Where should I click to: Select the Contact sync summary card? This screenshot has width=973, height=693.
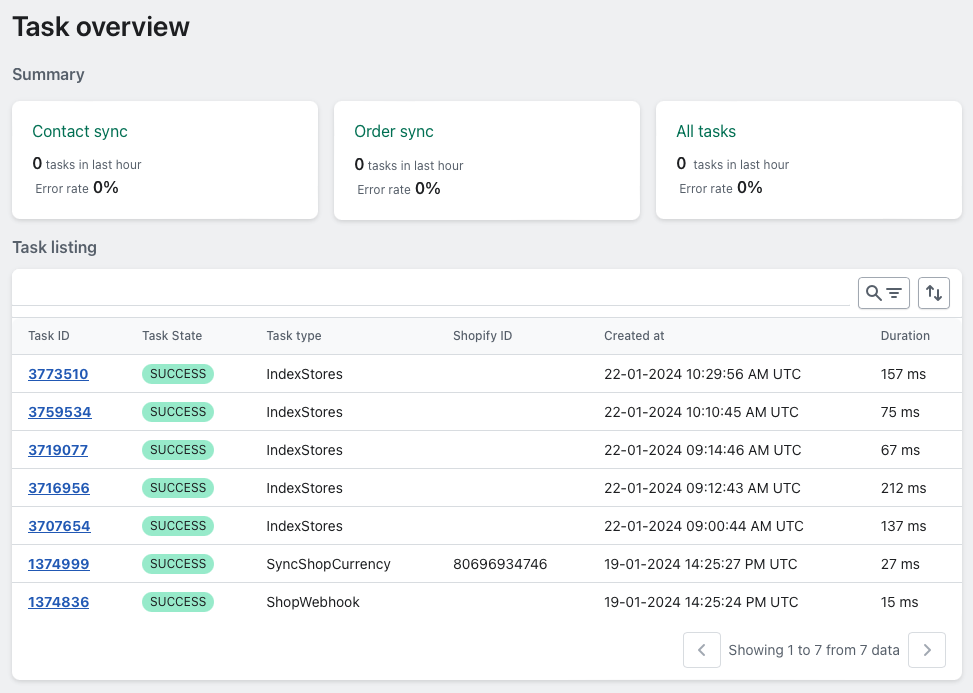(x=165, y=160)
